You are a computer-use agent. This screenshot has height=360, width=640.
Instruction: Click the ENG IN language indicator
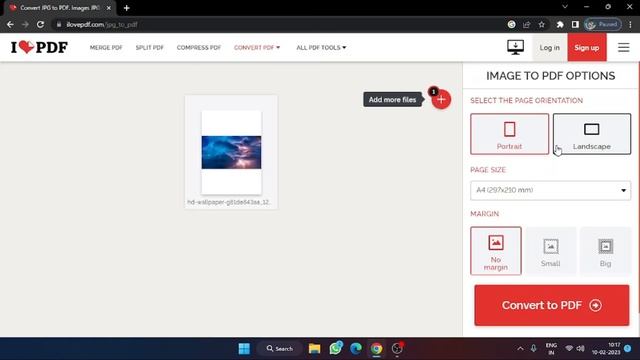pyautogui.click(x=551, y=349)
